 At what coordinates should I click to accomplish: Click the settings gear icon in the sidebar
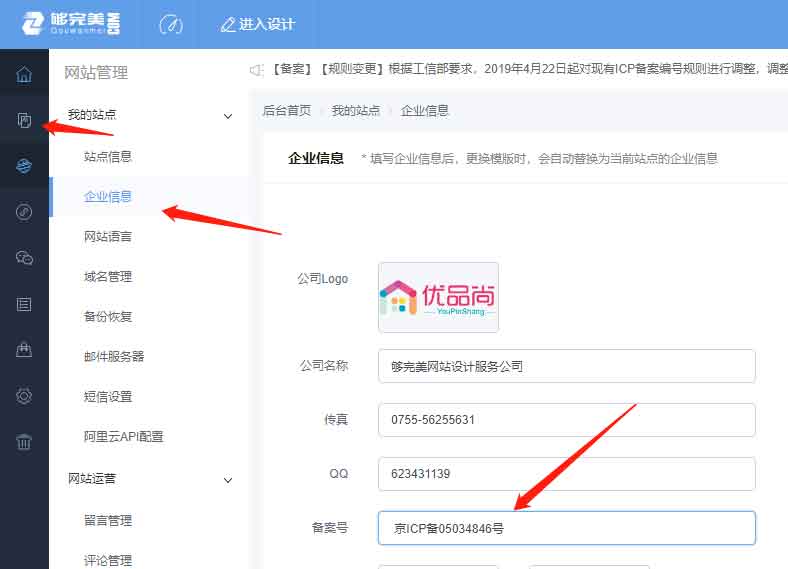point(24,396)
